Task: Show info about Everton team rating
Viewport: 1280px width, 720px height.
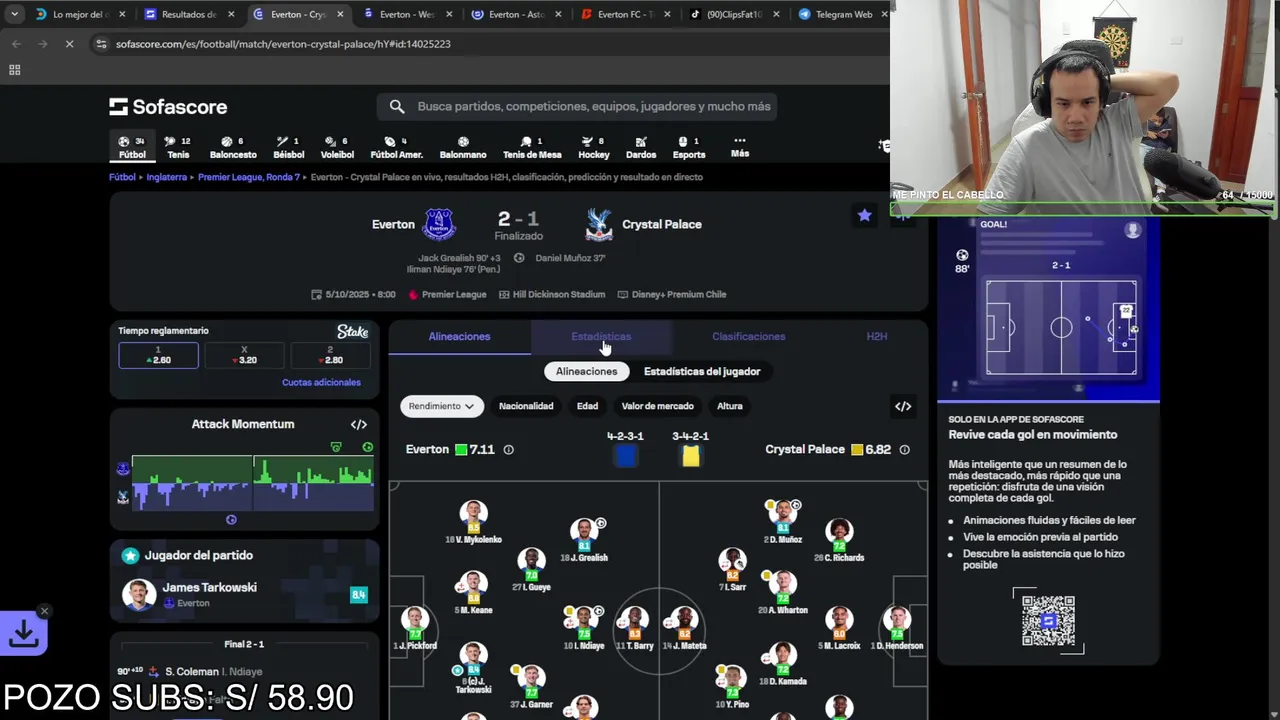Action: click(508, 450)
